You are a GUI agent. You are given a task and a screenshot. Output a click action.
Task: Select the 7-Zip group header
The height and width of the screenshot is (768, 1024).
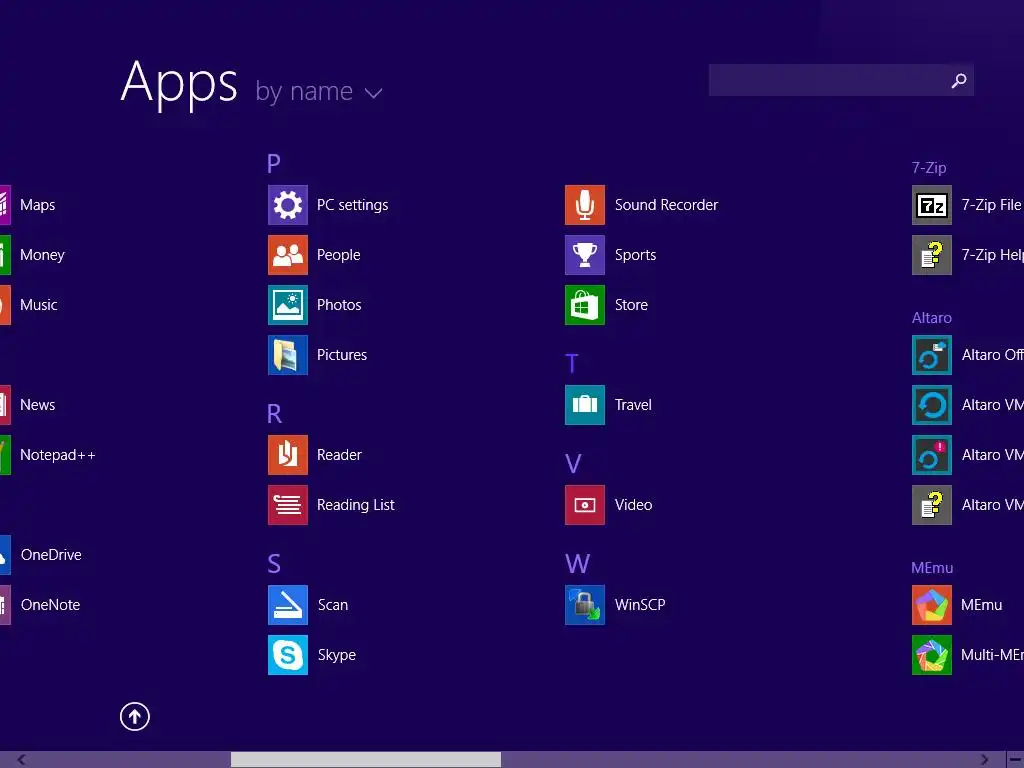point(929,168)
